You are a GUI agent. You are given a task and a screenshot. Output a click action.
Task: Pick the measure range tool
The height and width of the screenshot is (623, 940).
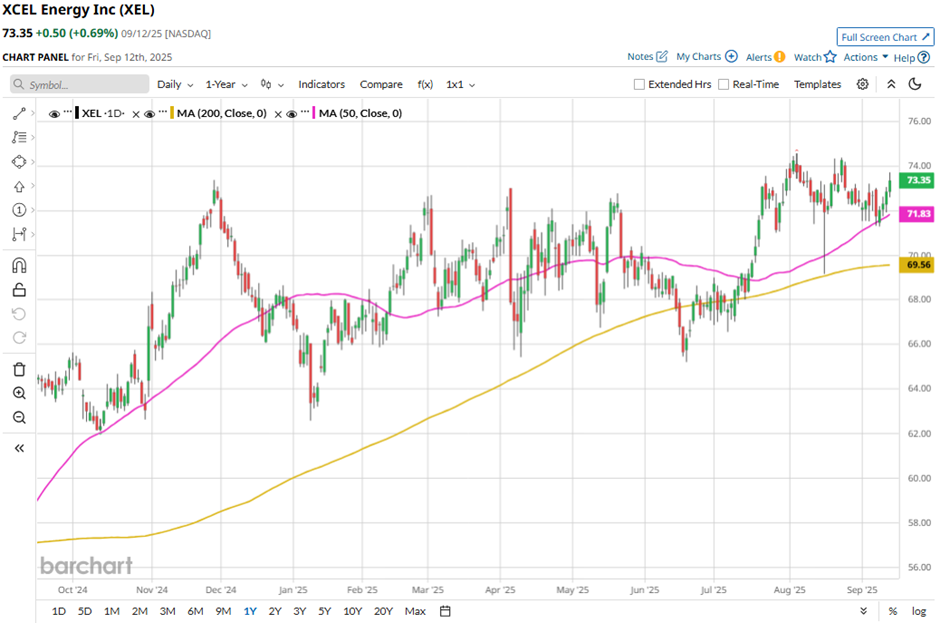19,234
